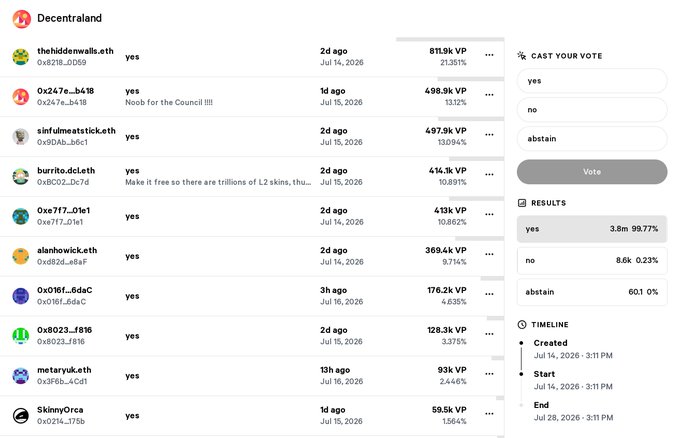Click the 498.9k VP value
This screenshot has height=438, width=680.
tap(446, 91)
